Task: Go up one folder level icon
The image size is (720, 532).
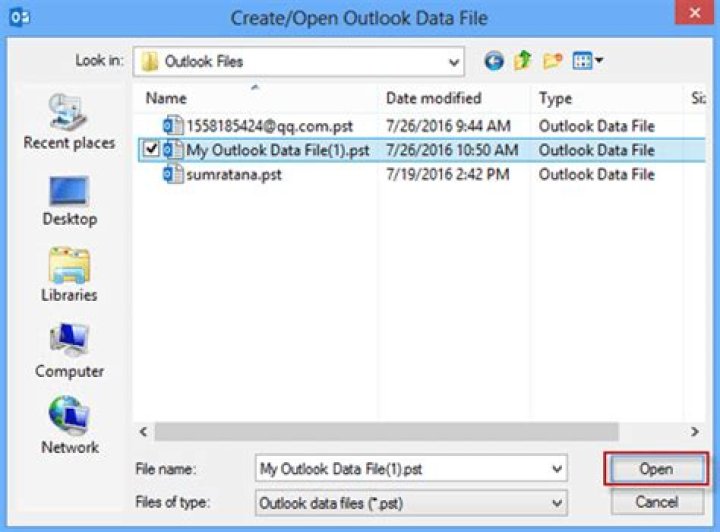Action: pos(522,62)
